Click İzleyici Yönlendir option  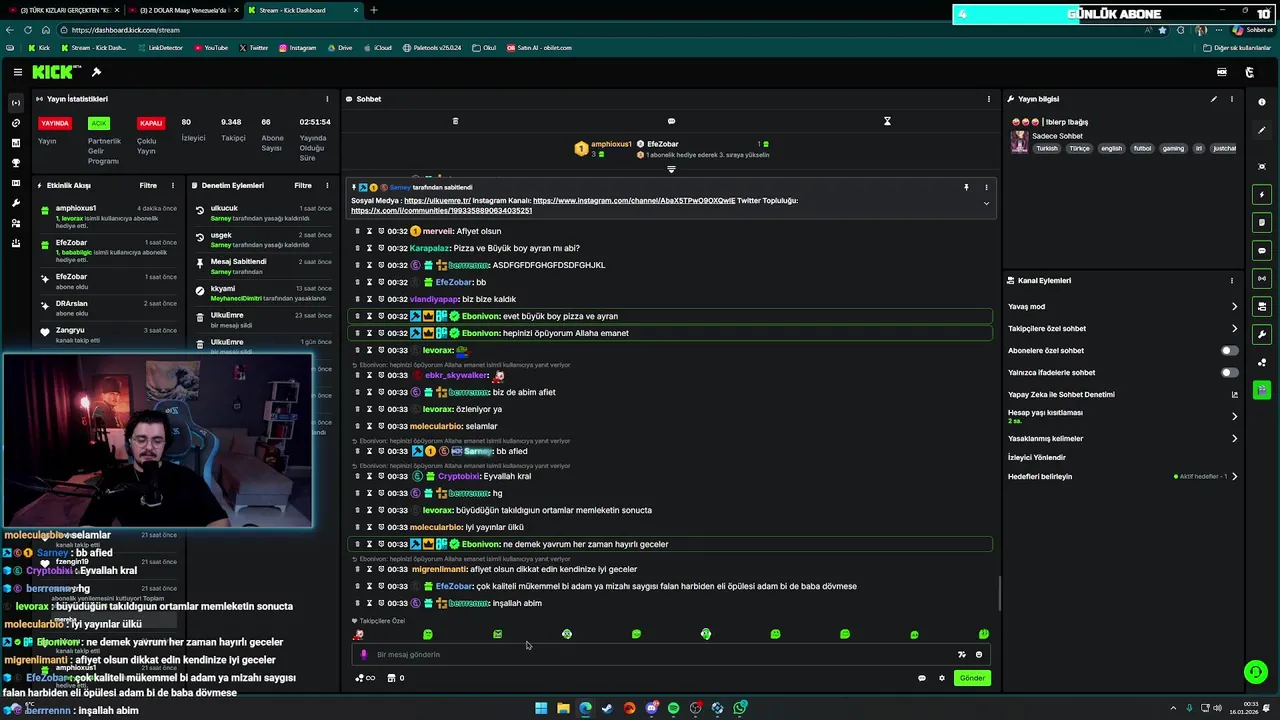click(1037, 458)
